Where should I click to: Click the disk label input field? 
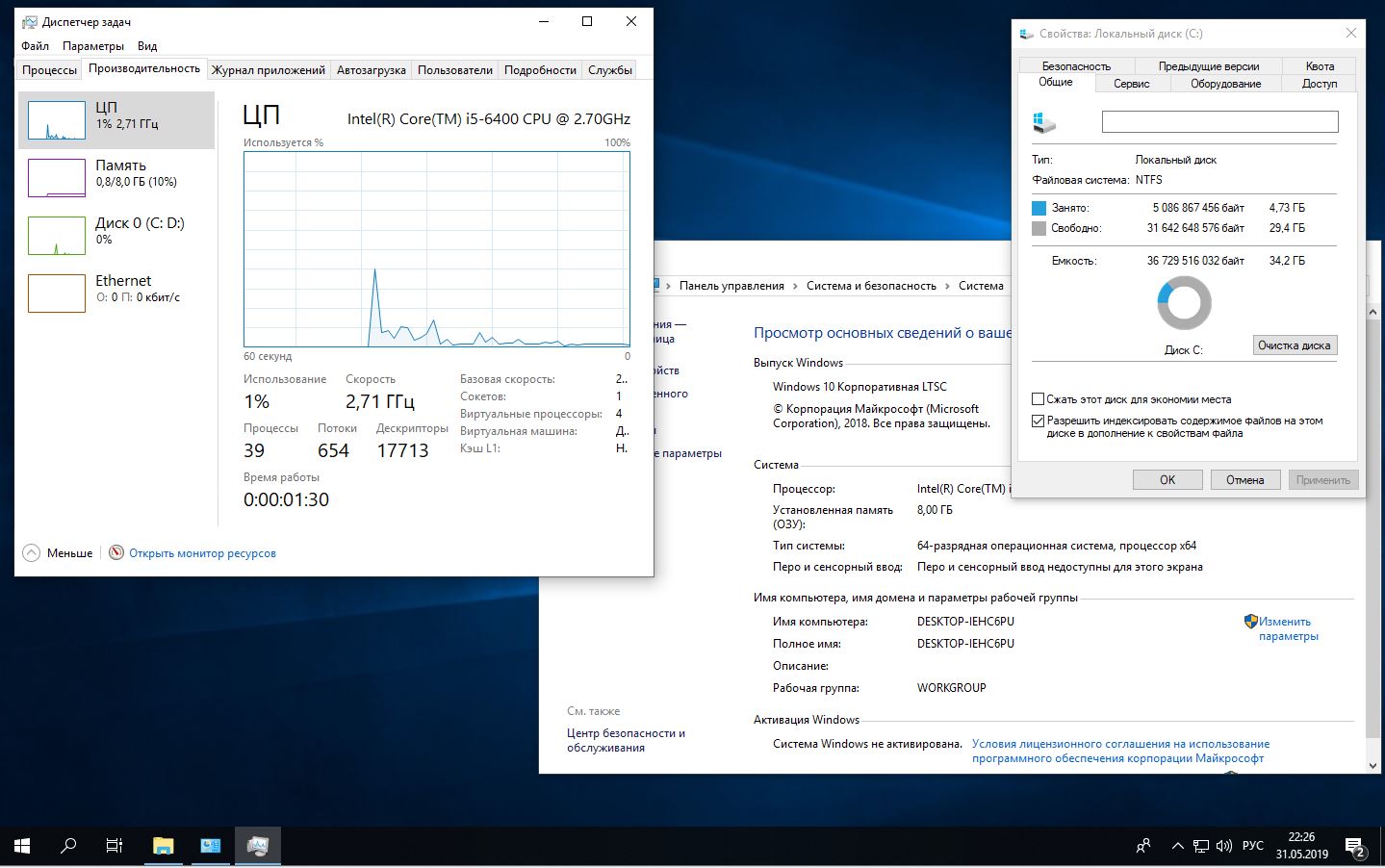[x=1219, y=121]
